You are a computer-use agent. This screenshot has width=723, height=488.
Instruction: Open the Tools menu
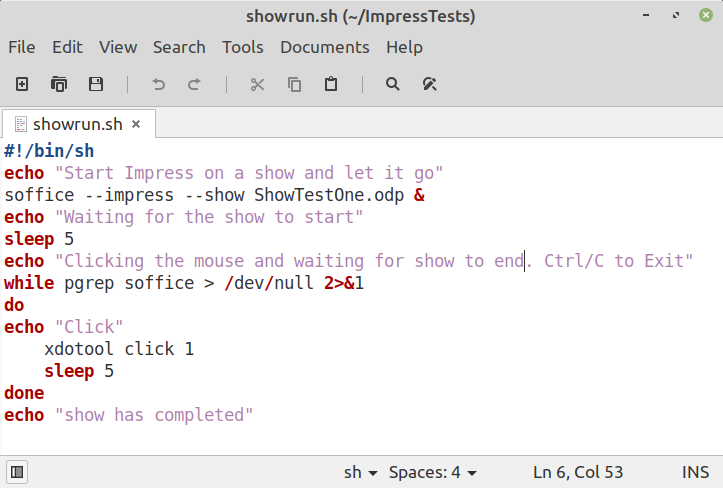(x=243, y=47)
